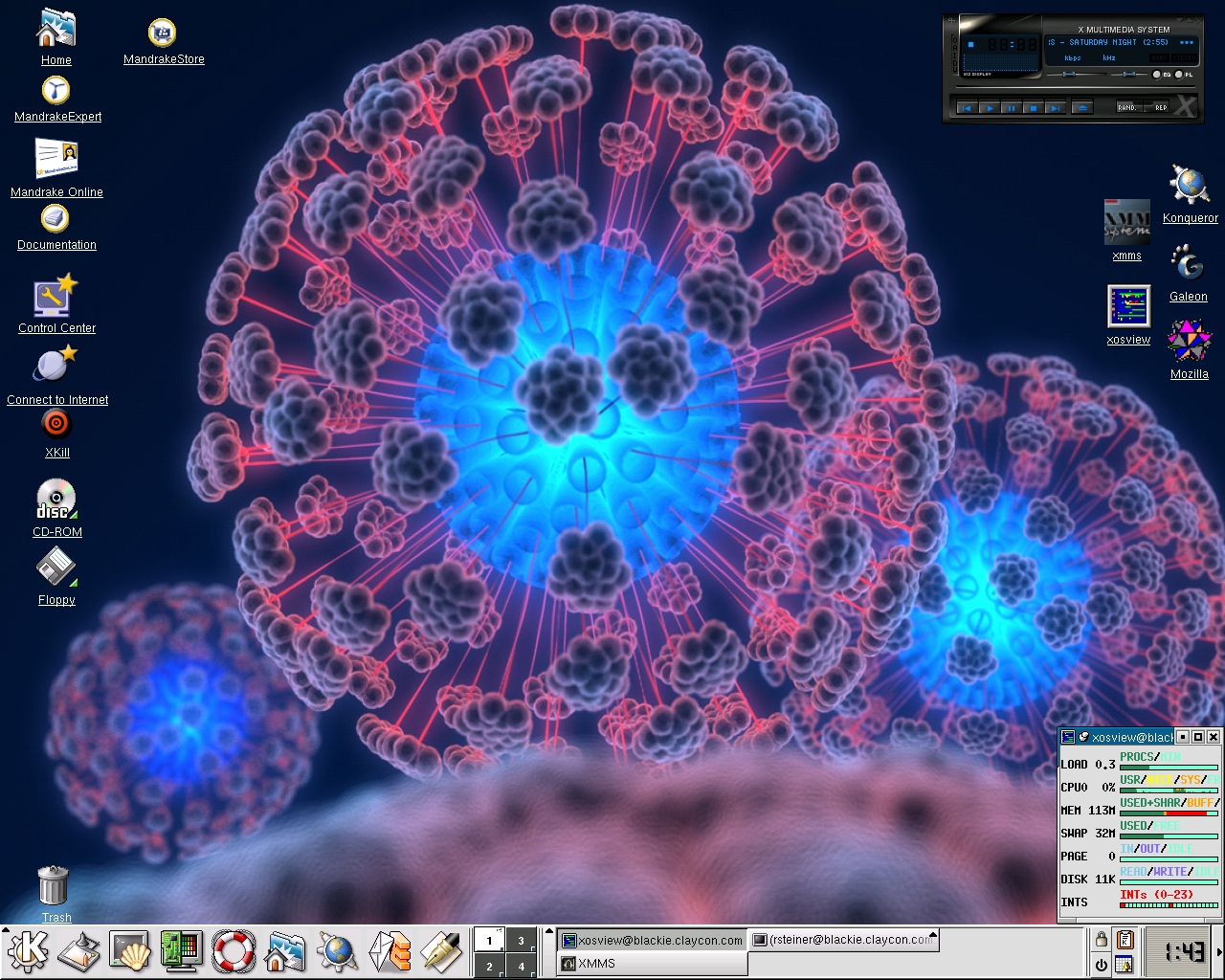Open the KDE K menu in the panel
1225x980 pixels.
tap(28, 951)
